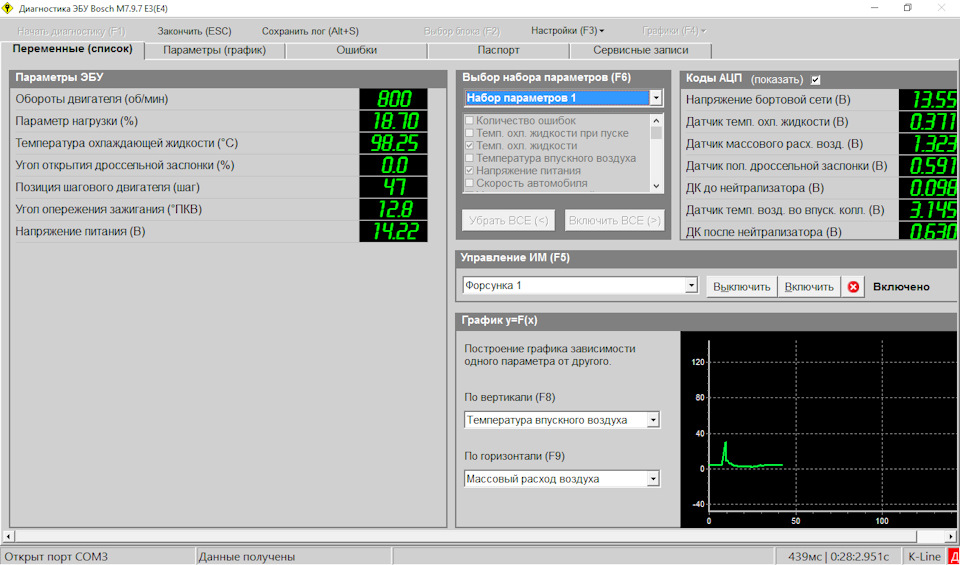Click the ДК до нейтрализатора (В) row
960x565 pixels.
pyautogui.click(x=821, y=188)
